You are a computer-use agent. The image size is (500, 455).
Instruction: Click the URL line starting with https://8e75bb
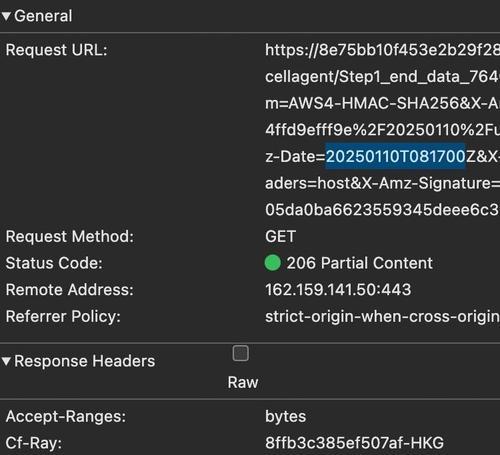coord(382,50)
